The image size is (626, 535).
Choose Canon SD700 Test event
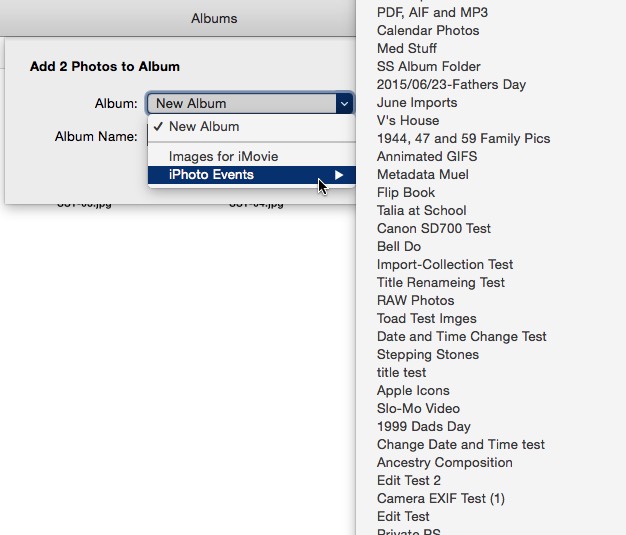434,228
